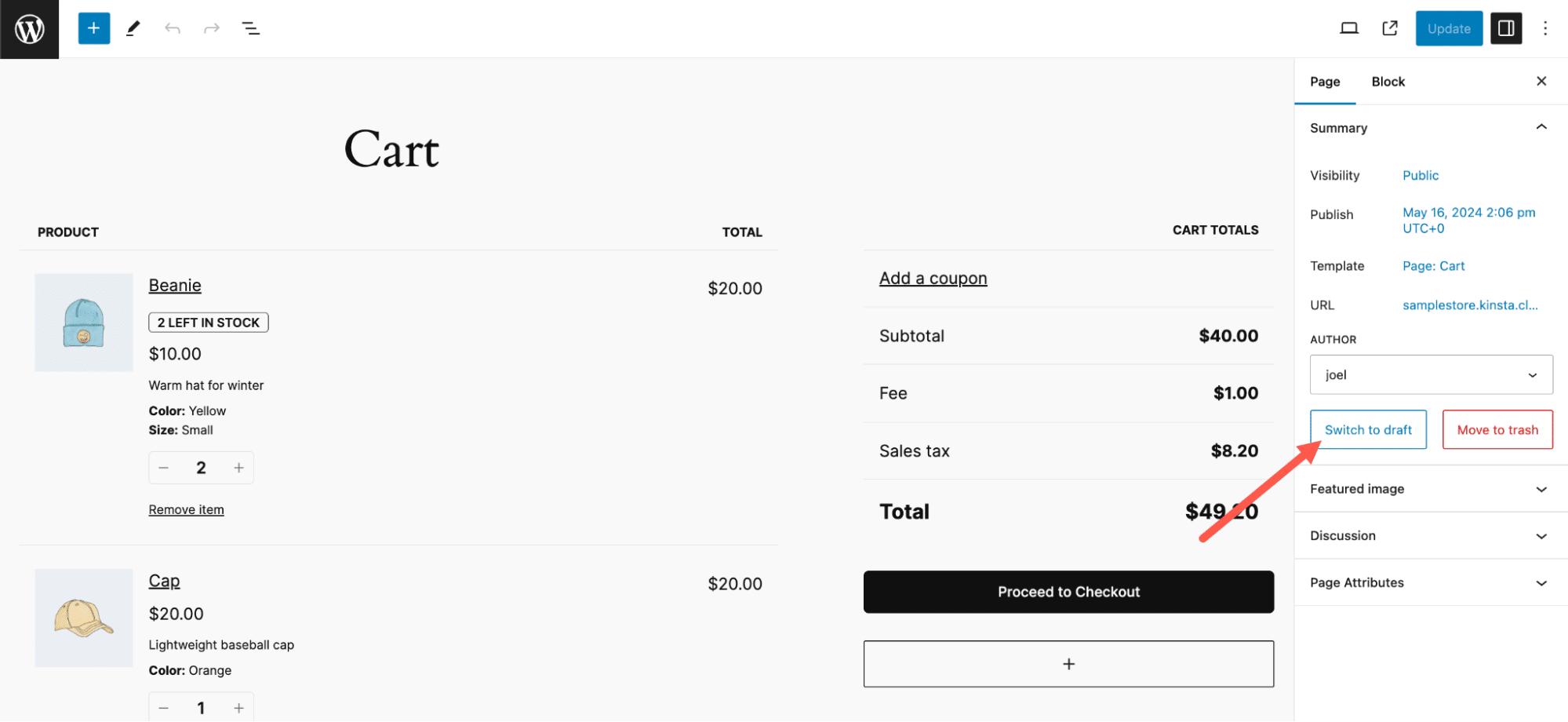Viewport: 1568px width, 722px height.
Task: Remove the Beanie item from cart
Action: tap(186, 509)
